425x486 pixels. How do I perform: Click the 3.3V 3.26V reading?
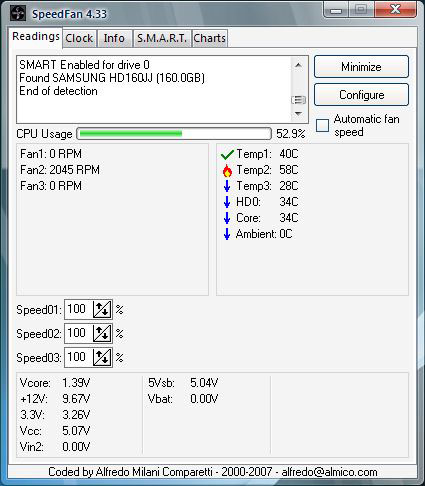click(55, 415)
